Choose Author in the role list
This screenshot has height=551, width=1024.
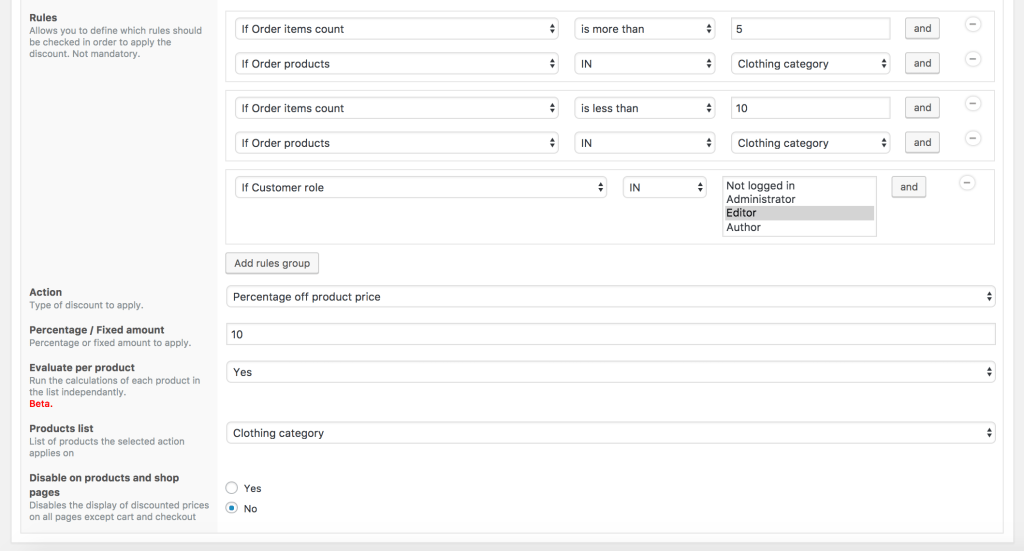pyautogui.click(x=743, y=227)
